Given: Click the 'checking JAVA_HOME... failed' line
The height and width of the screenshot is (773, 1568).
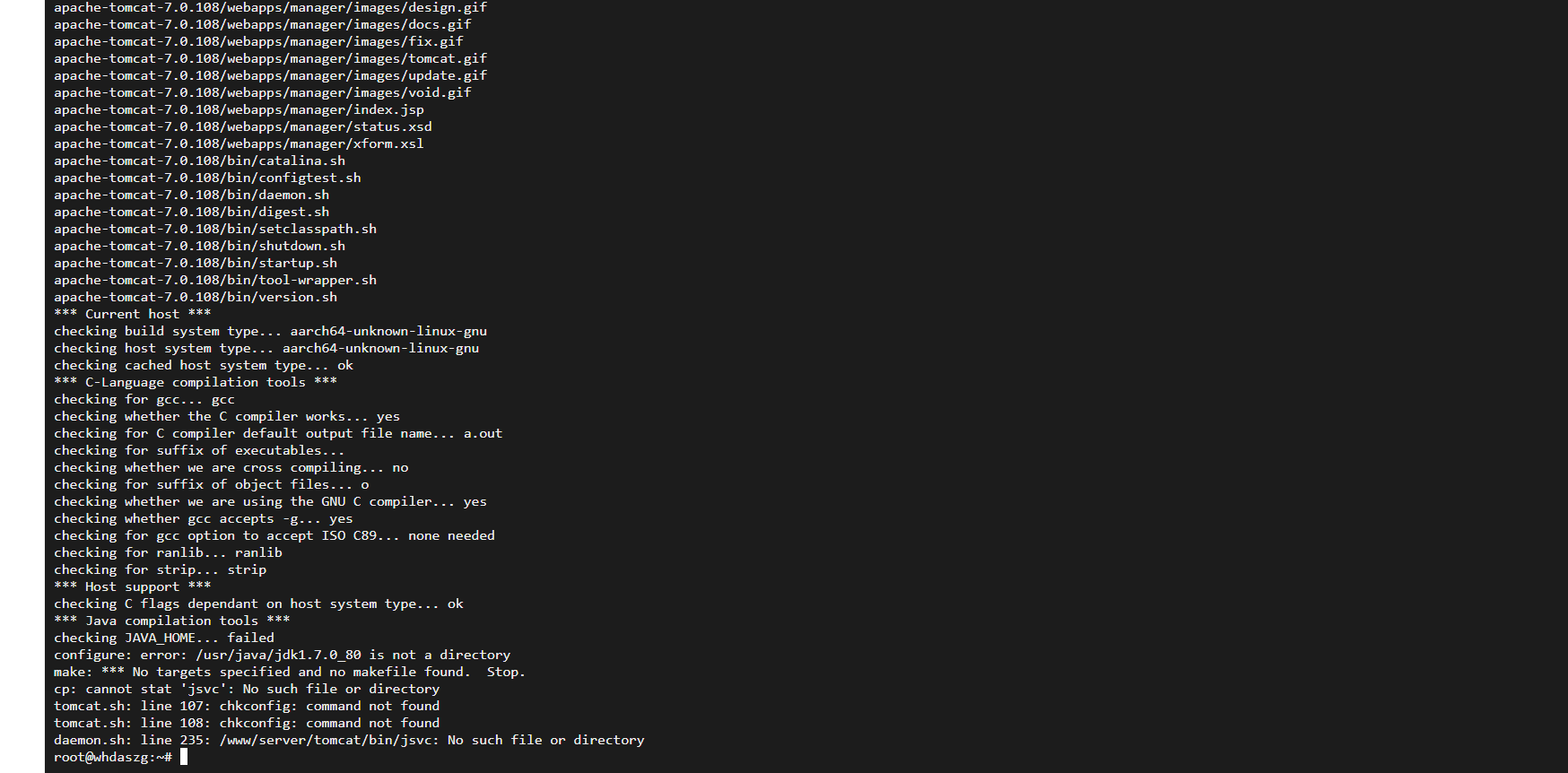Looking at the screenshot, I should [x=164, y=638].
